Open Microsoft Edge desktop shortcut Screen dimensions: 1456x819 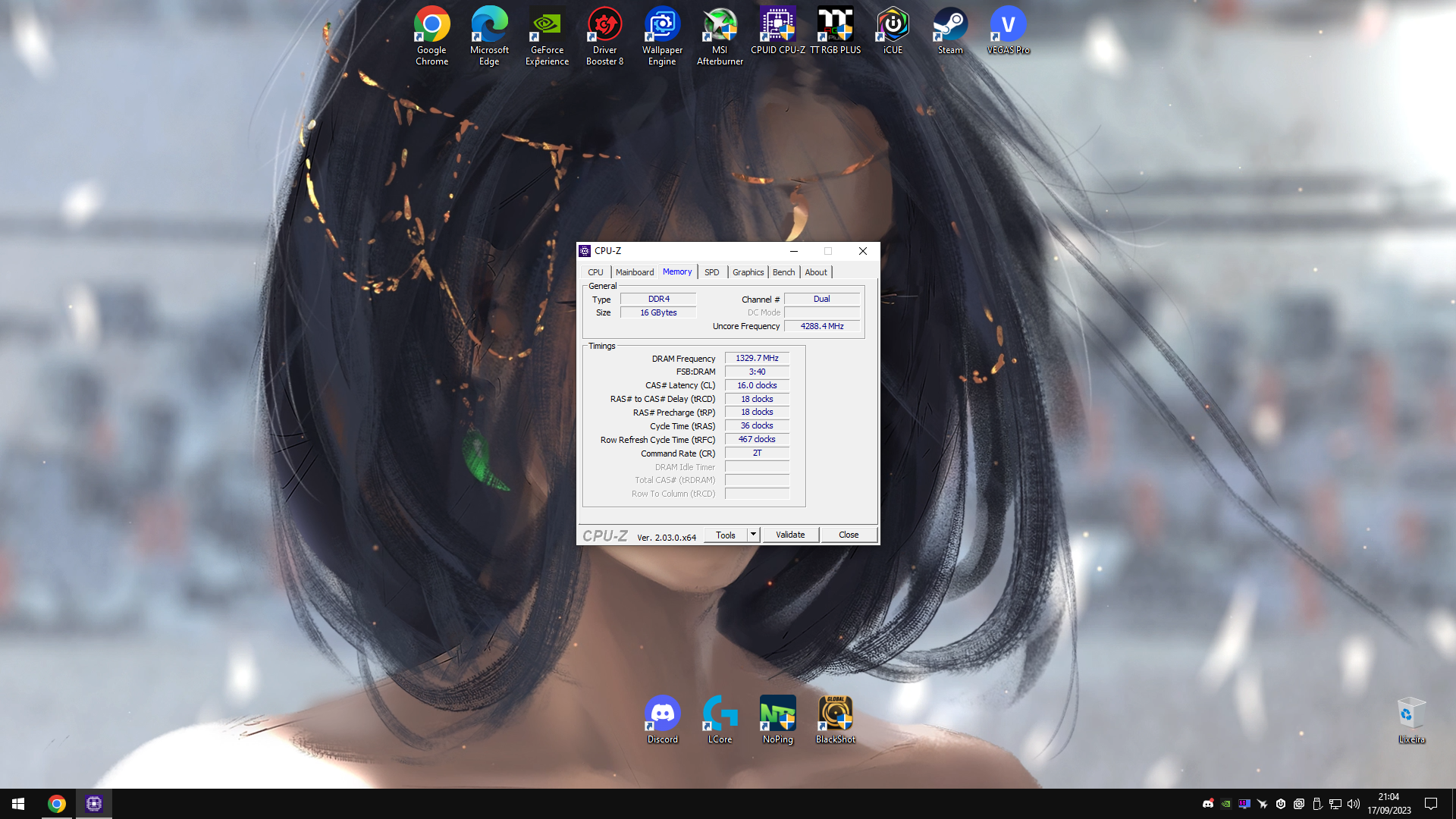point(489,36)
